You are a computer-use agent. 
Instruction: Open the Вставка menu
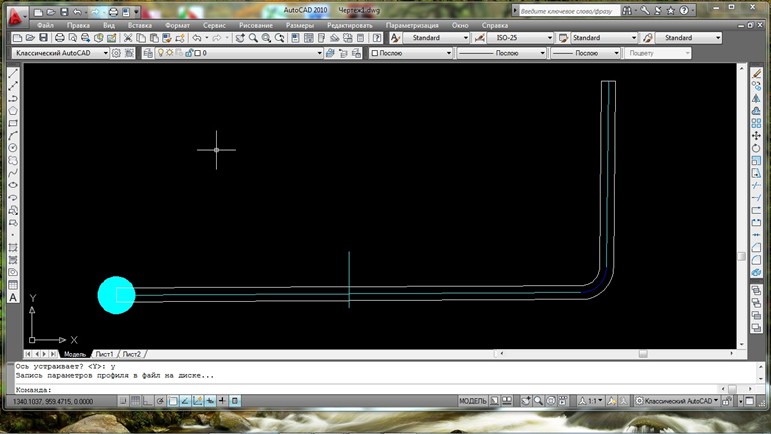(x=140, y=25)
